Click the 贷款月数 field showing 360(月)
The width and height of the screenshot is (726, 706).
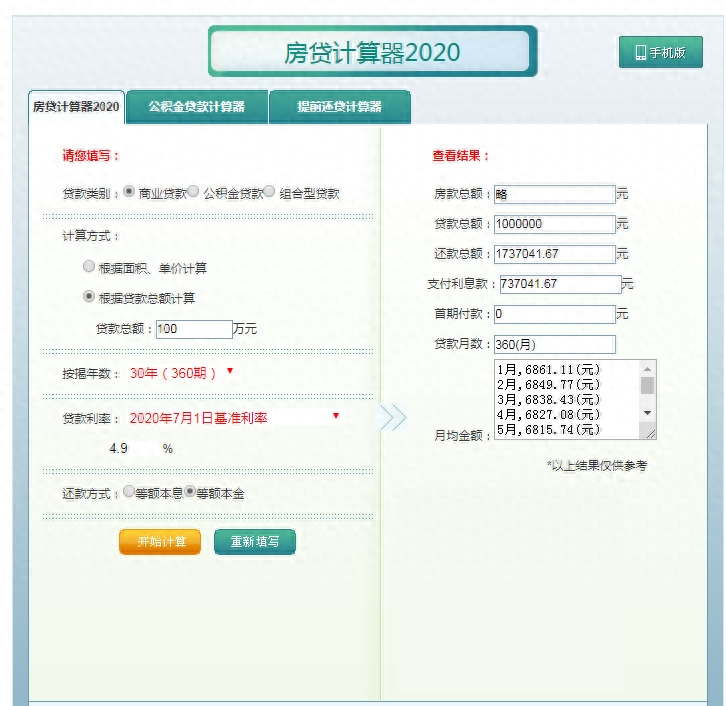click(555, 345)
